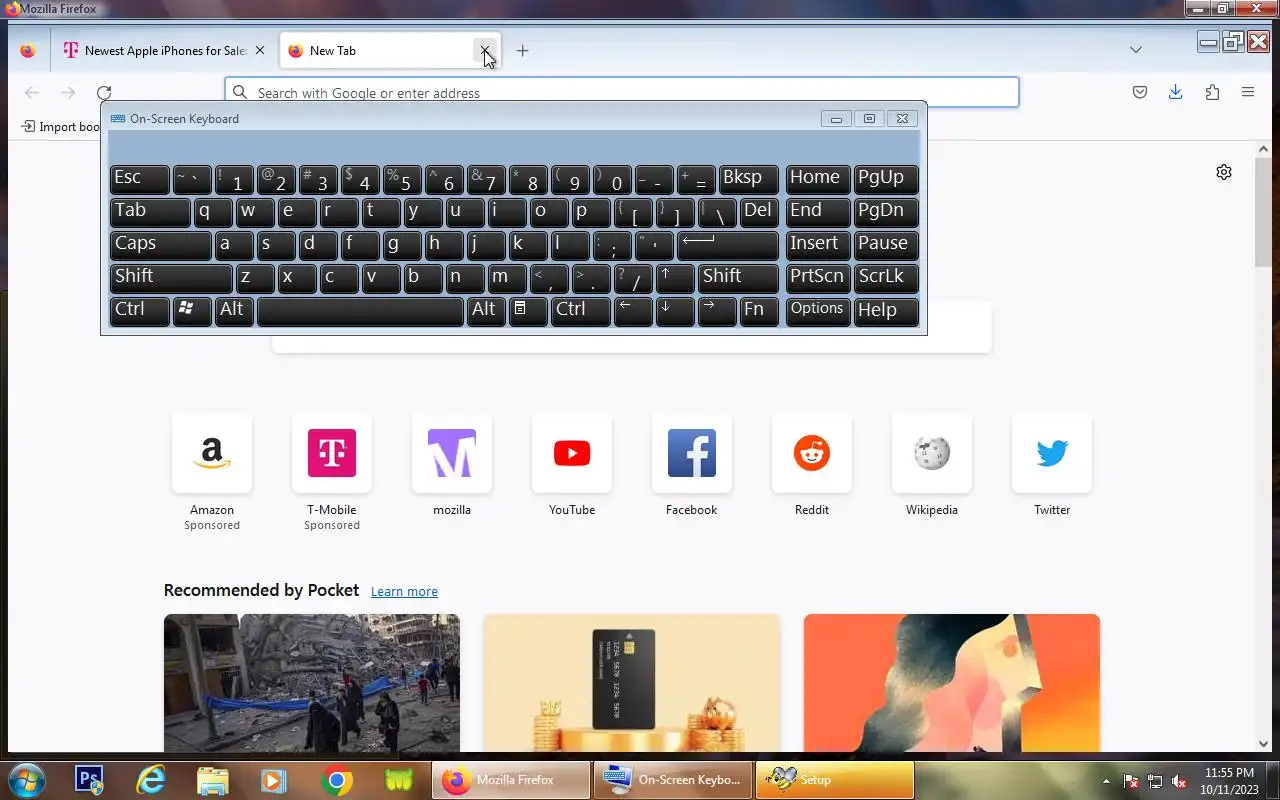Screen dimensions: 1280x800
Task: Toggle the Caps key on keyboard
Action: 160,245
